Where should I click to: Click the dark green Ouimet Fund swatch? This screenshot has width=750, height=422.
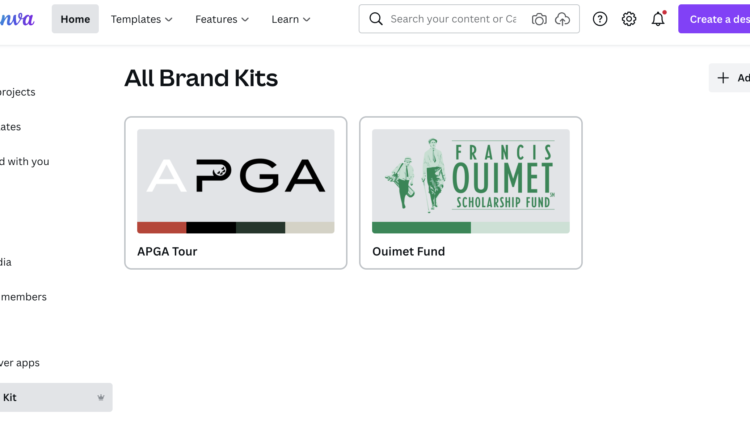point(421,227)
